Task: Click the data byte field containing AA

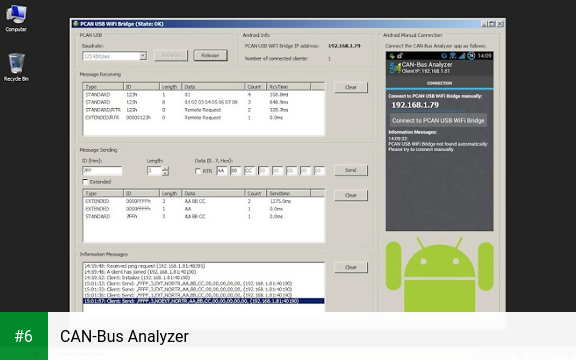Action: (x=222, y=171)
